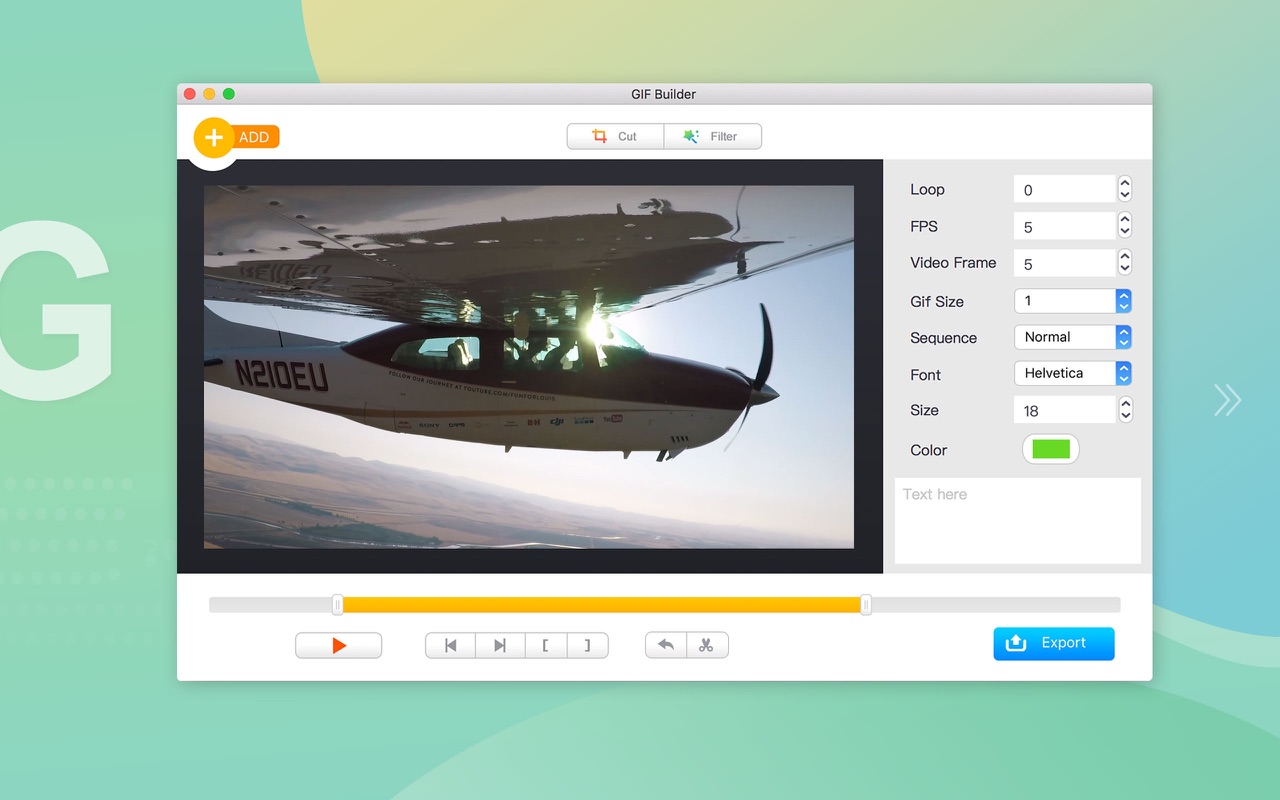
Task: Open the Sequence dropdown set to Normal
Action: click(1072, 337)
